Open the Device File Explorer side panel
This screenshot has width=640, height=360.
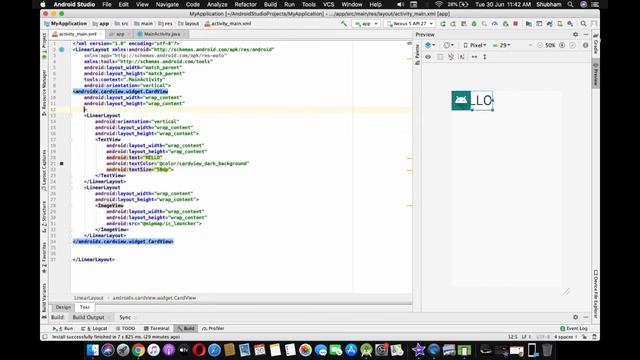596,294
